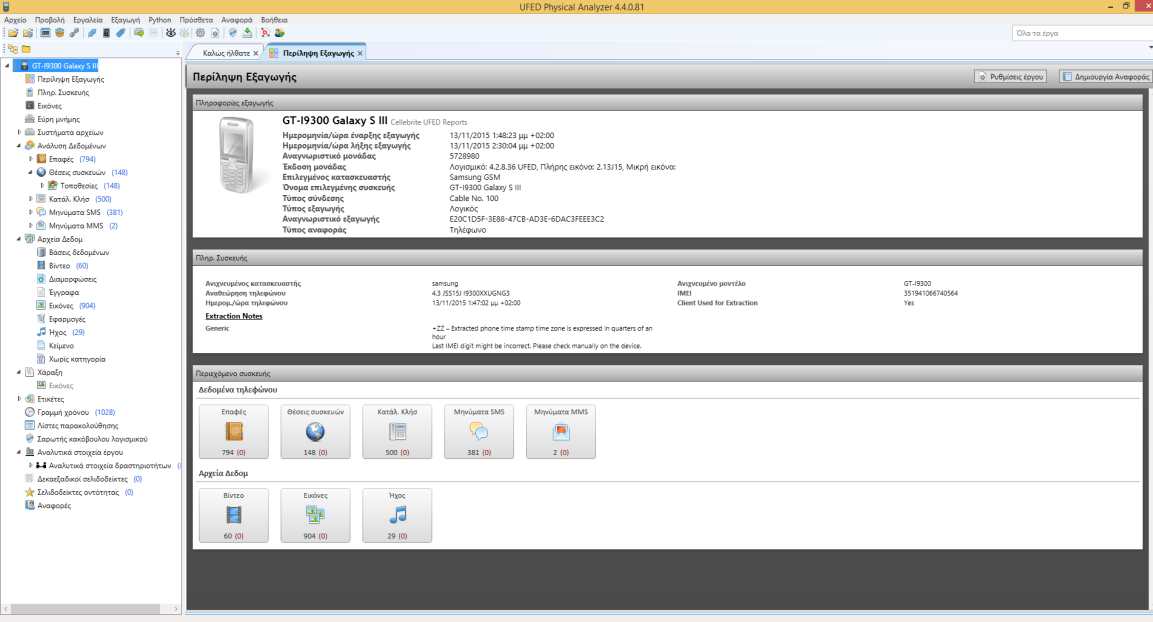Click the green download-arrow toolbar icon
This screenshot has width=1153, height=622.
247,32
